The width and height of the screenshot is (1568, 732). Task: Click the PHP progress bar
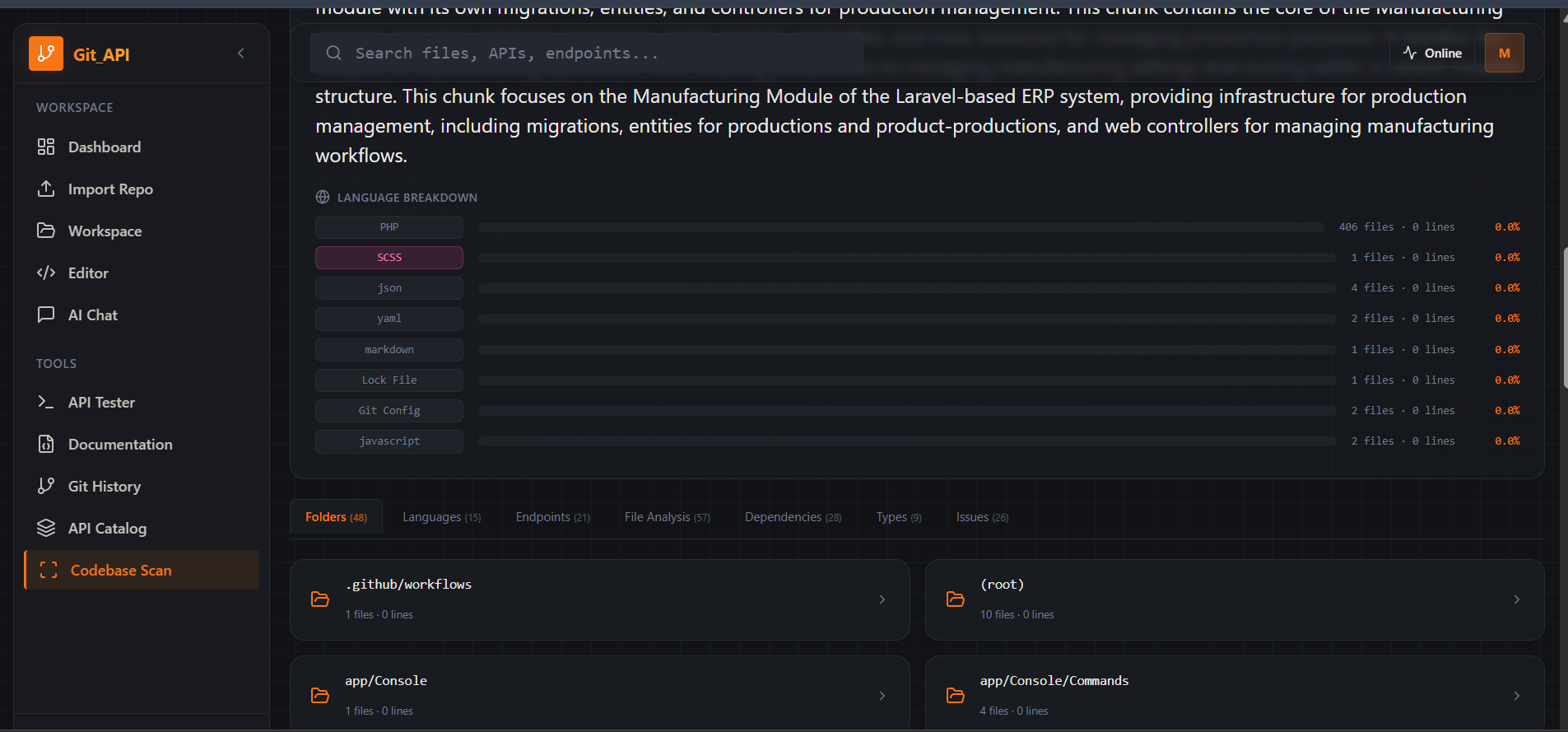tap(901, 227)
